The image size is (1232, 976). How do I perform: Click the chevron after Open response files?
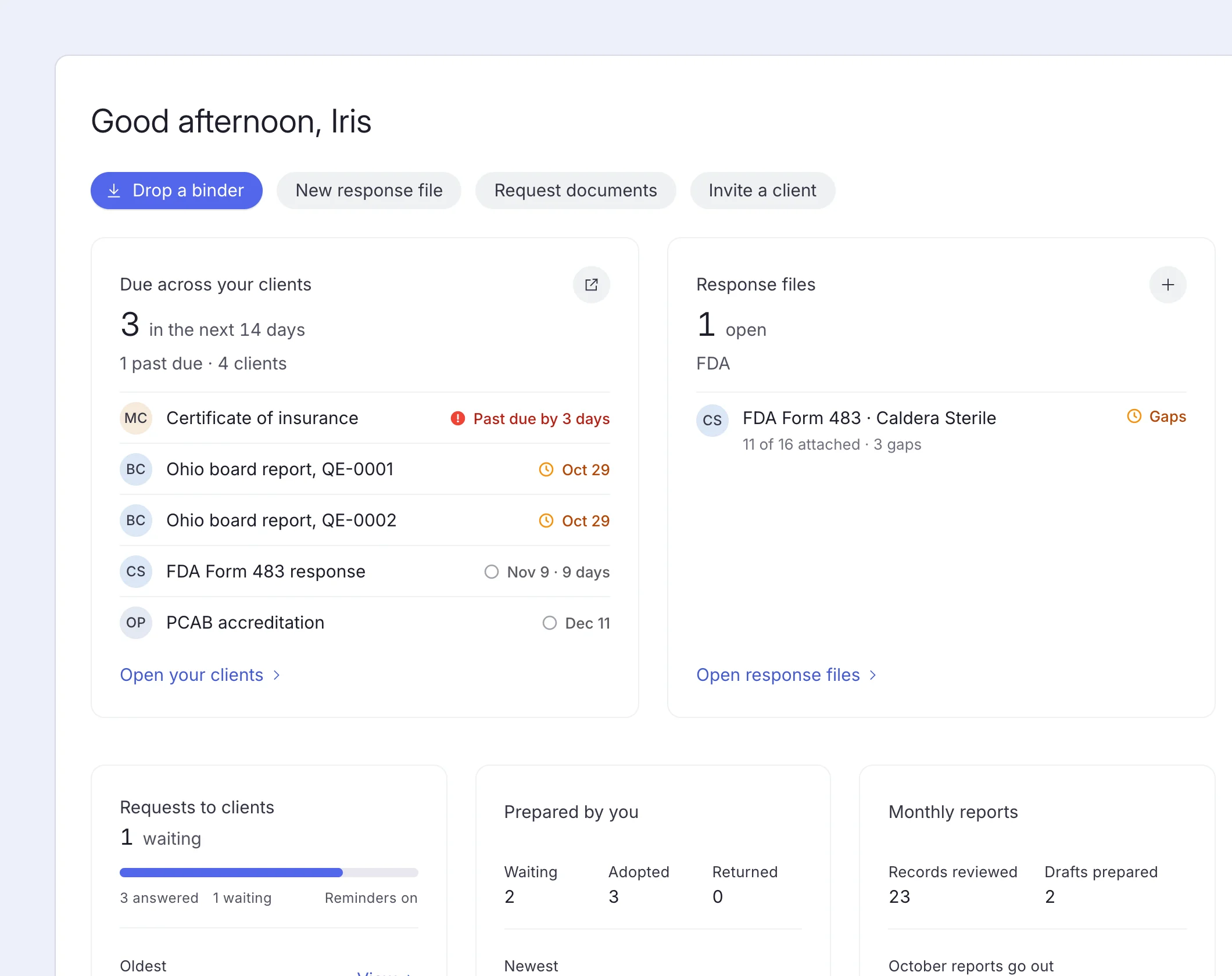pyautogui.click(x=872, y=675)
